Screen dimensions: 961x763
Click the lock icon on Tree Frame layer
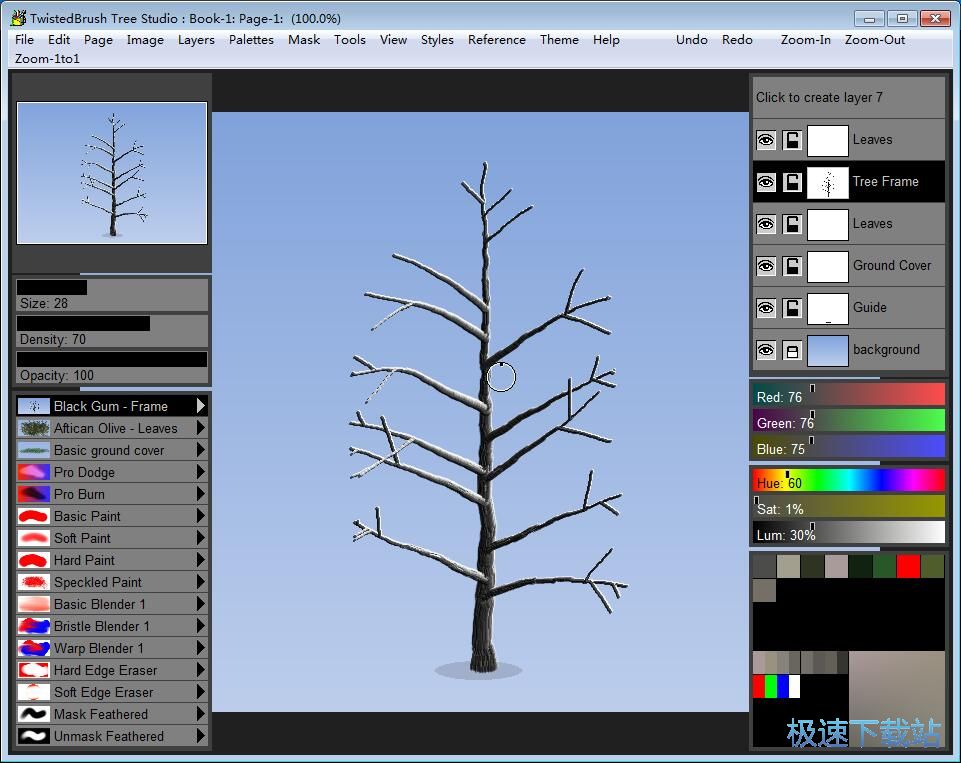coord(792,182)
